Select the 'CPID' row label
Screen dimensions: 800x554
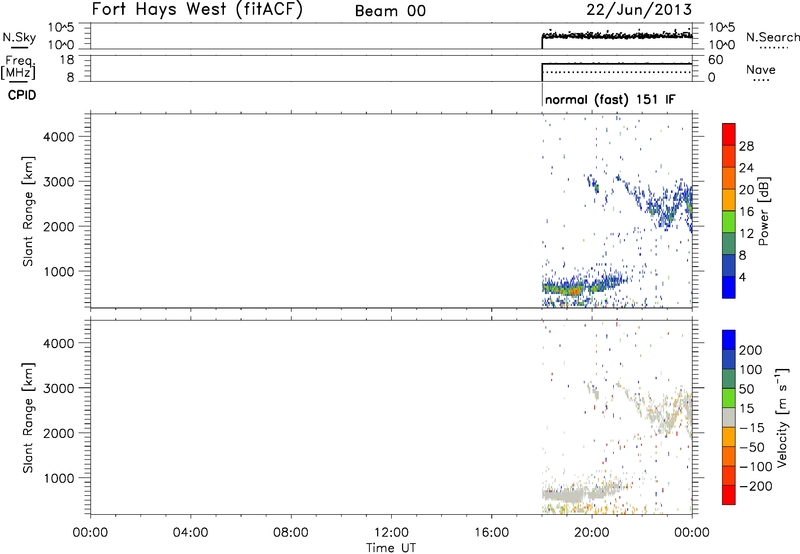pos(22,95)
